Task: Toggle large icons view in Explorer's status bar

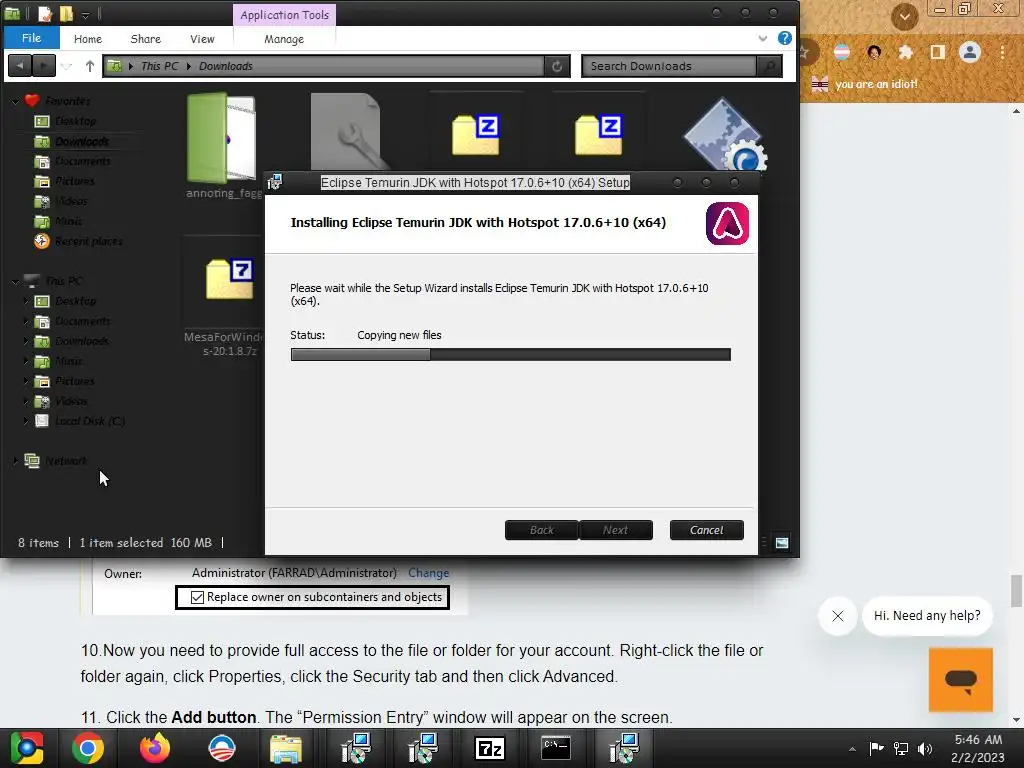Action: pyautogui.click(x=782, y=543)
